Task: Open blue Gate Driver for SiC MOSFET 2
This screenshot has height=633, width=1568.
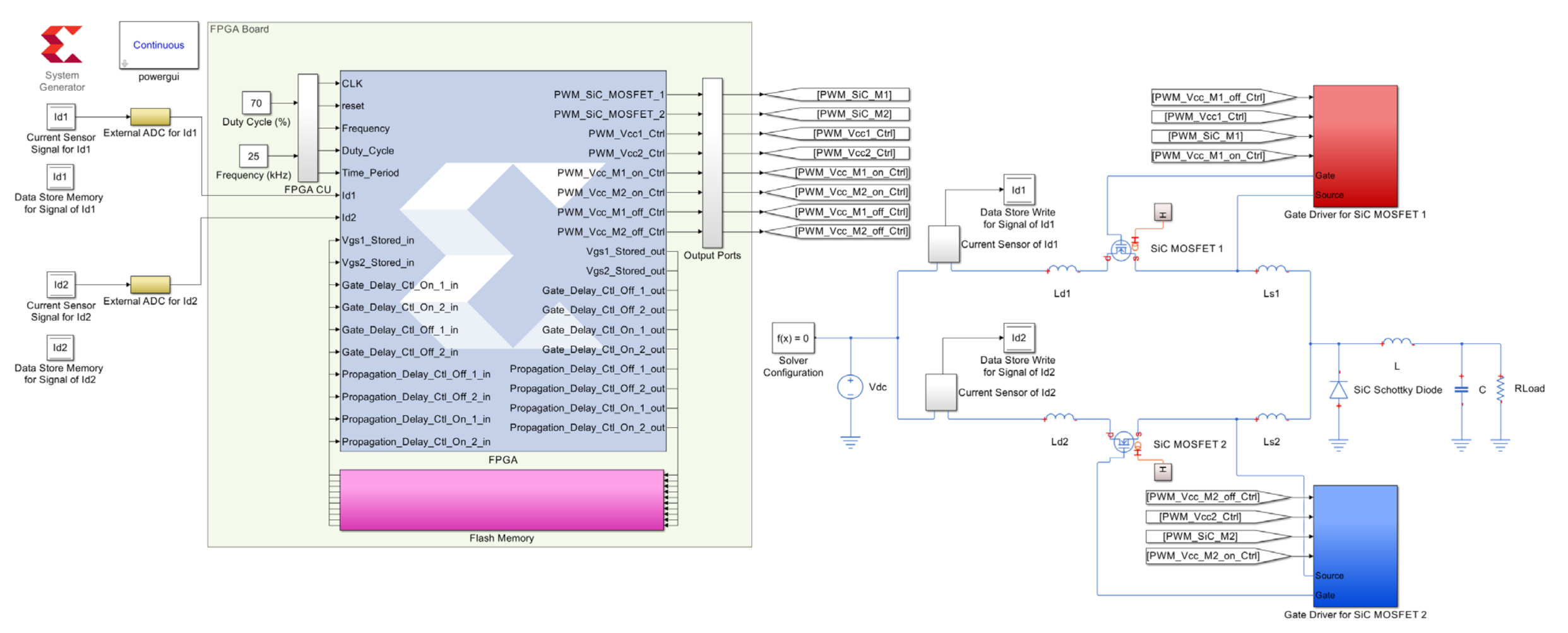Action: coord(1355,545)
